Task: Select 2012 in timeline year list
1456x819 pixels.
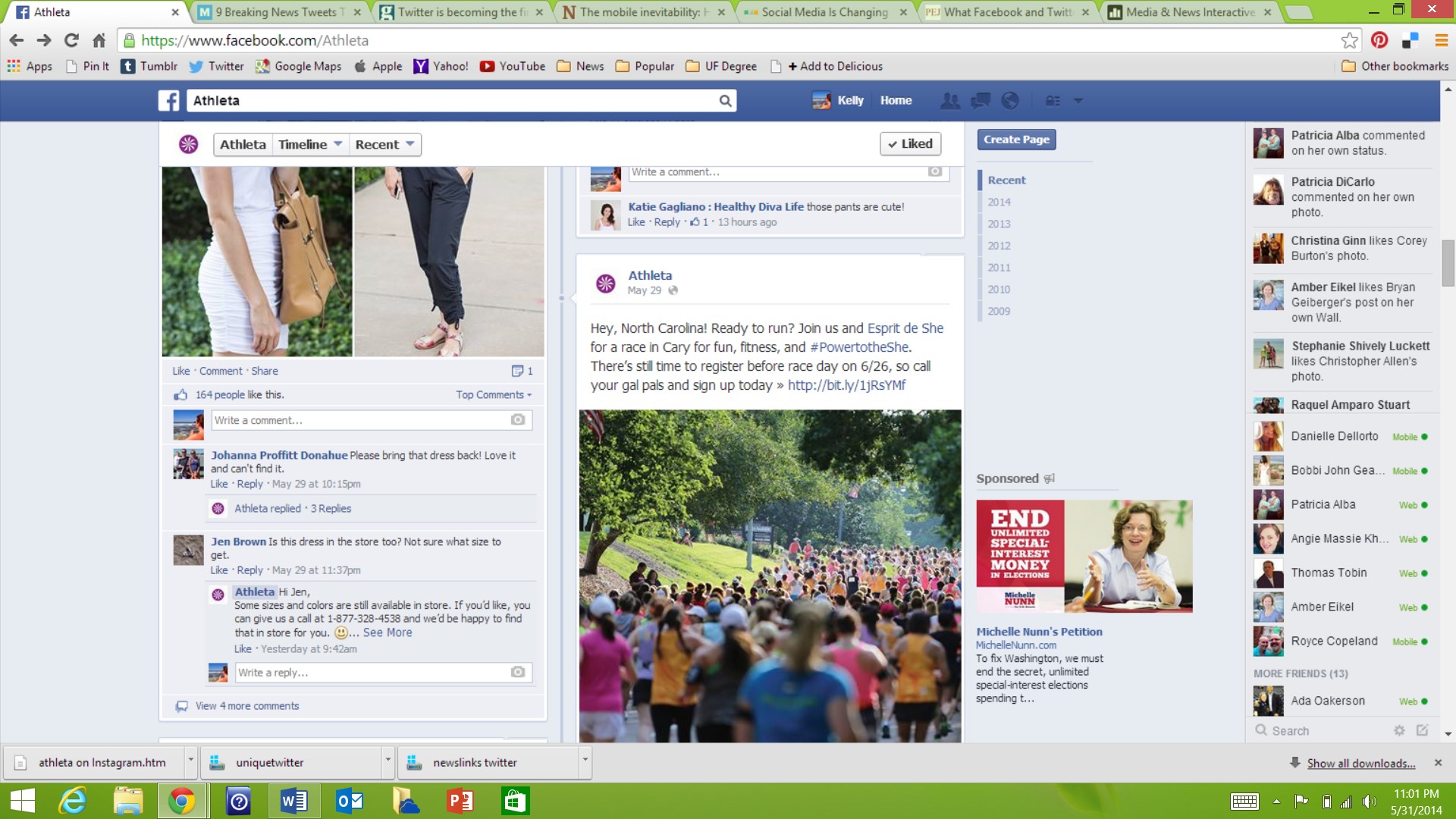Action: pyautogui.click(x=999, y=246)
